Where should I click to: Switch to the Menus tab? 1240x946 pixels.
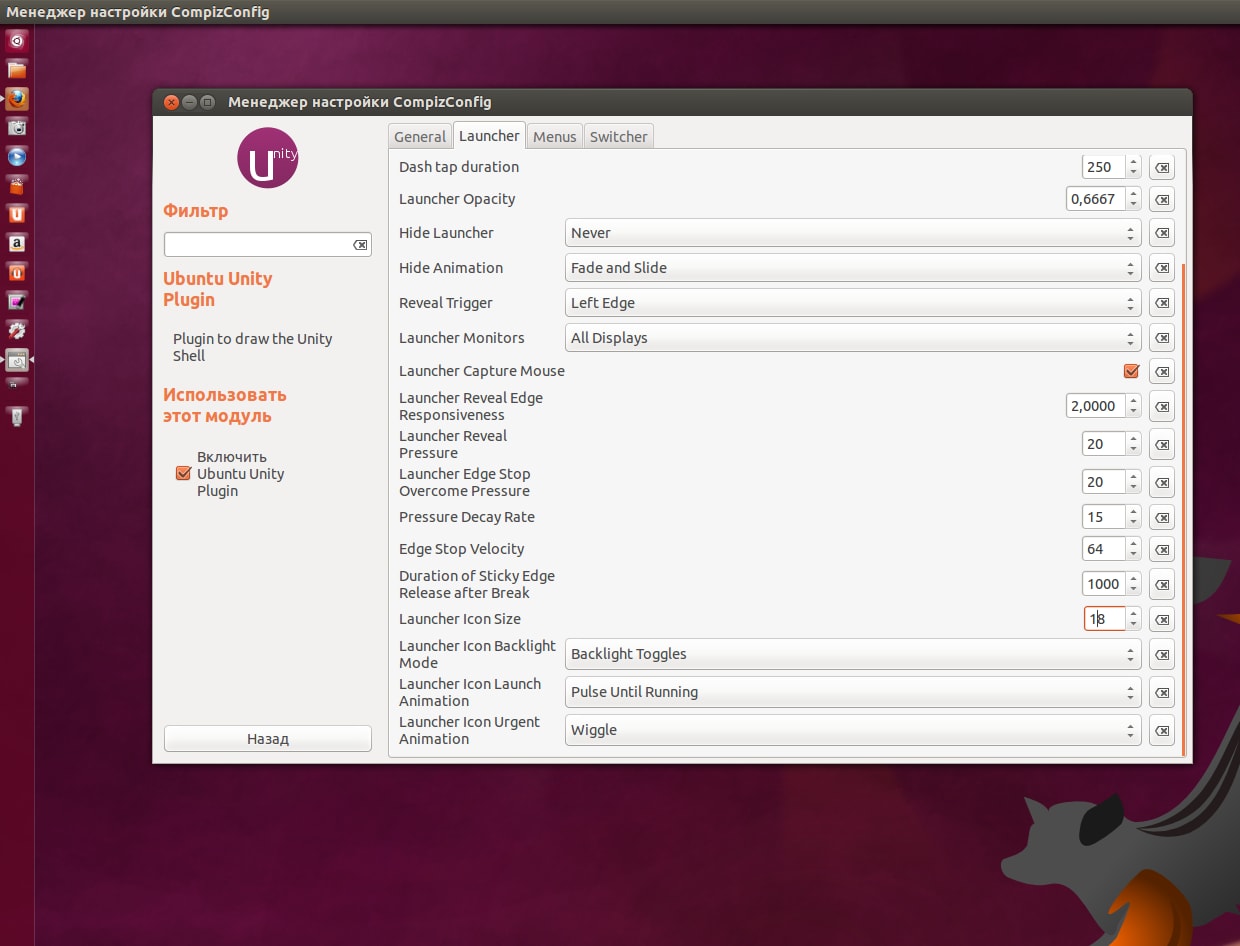(x=554, y=137)
